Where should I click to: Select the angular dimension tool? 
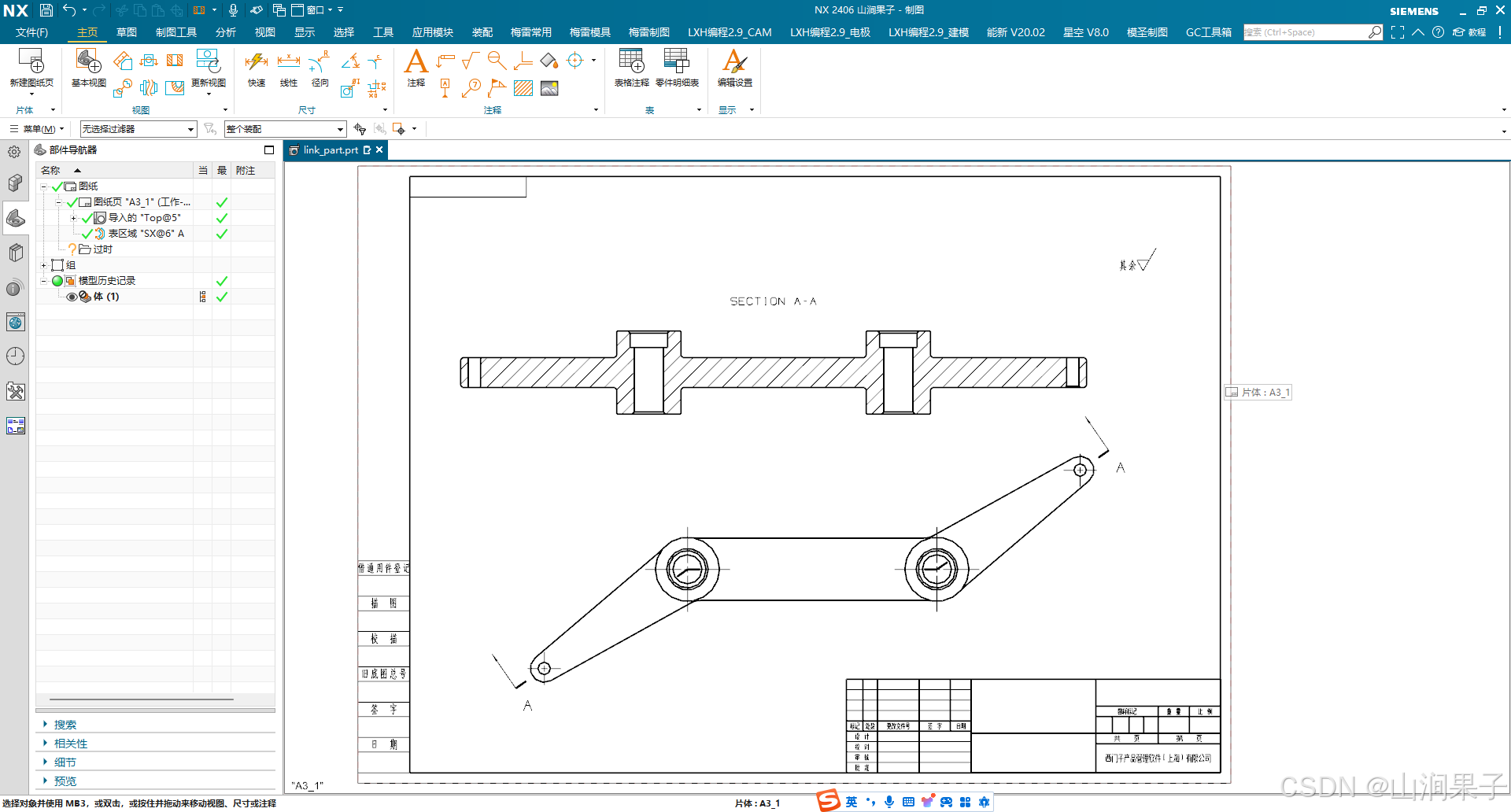click(351, 61)
